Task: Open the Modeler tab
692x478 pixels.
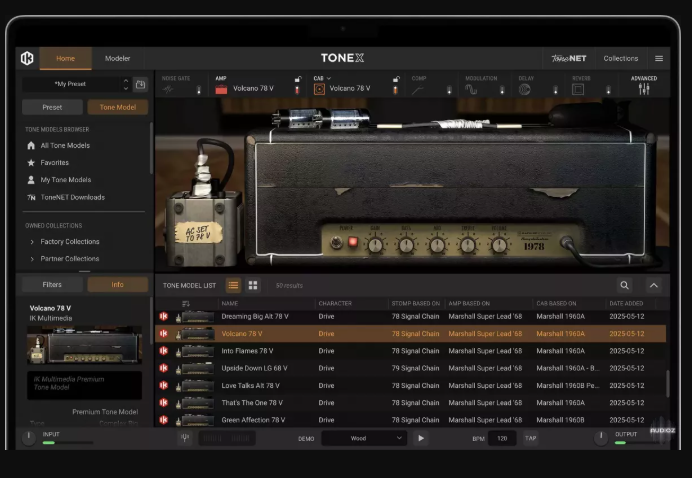Action: click(117, 58)
